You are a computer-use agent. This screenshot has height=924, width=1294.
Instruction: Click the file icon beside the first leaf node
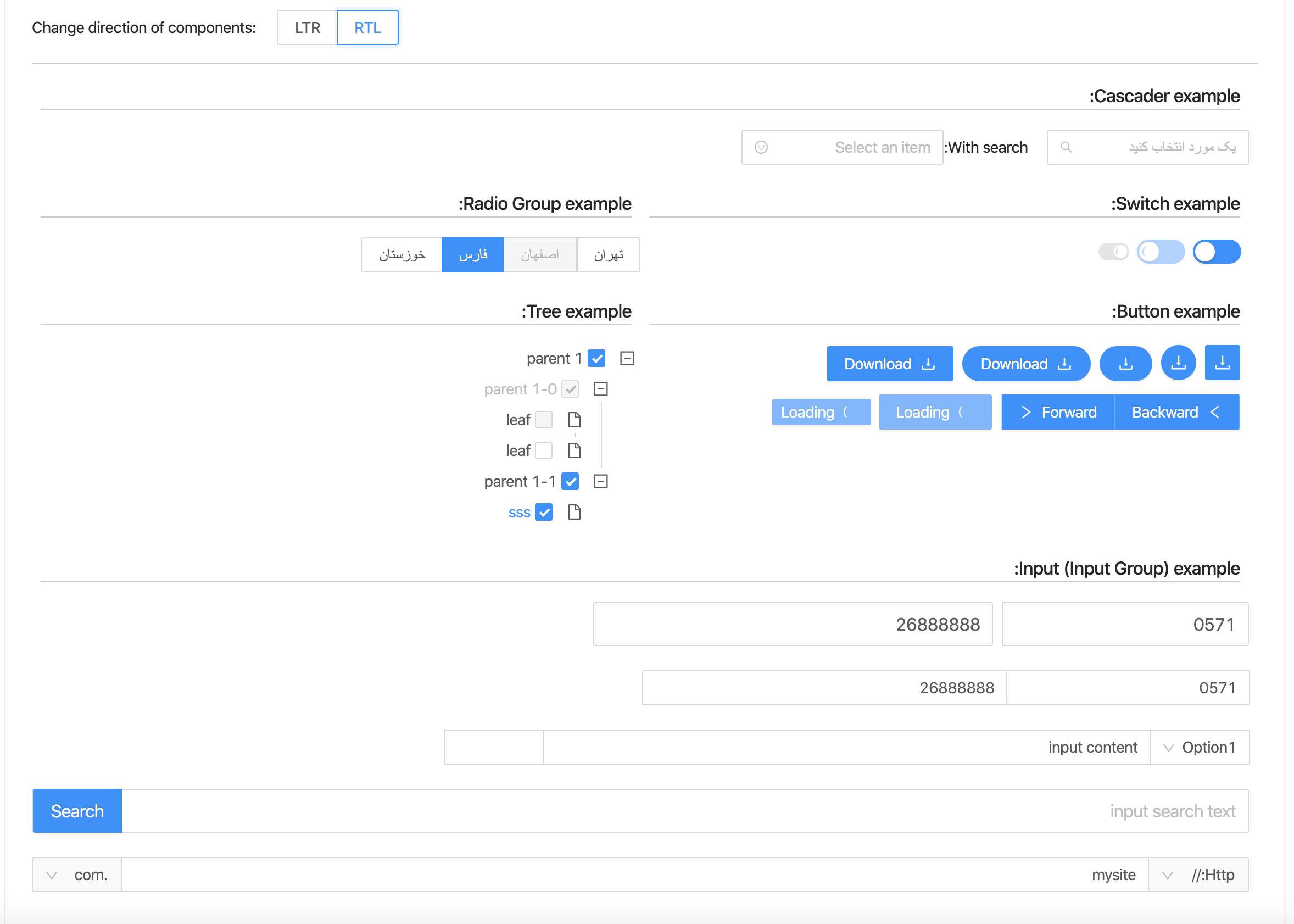click(x=574, y=419)
